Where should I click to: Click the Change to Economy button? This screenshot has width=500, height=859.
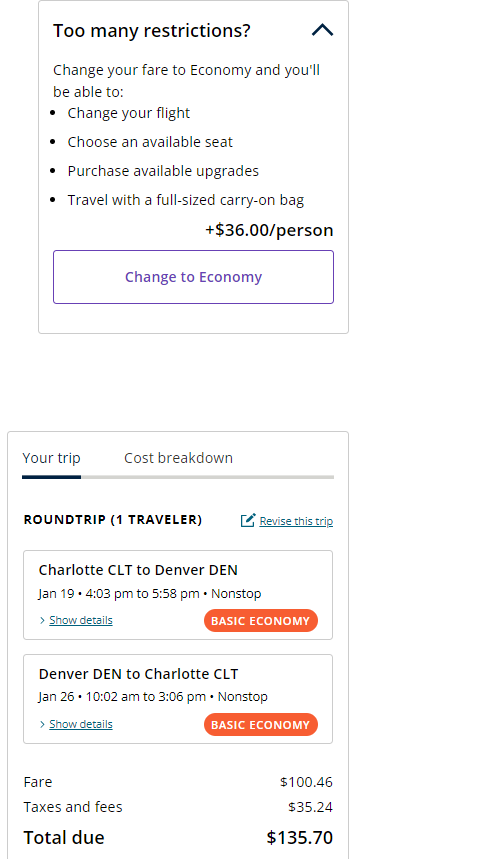(193, 277)
